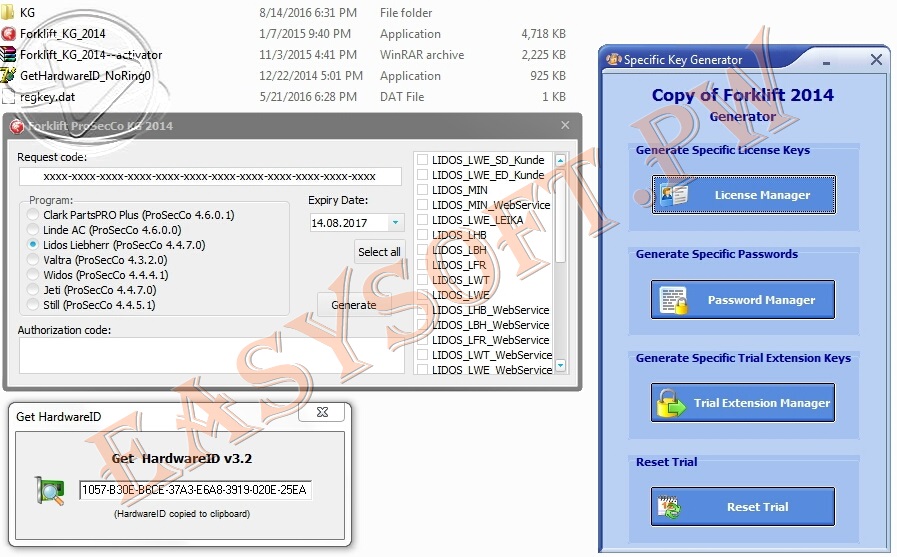Select Widos (ProSecCo 4.4.4.1) option
897x557 pixels.
33,275
